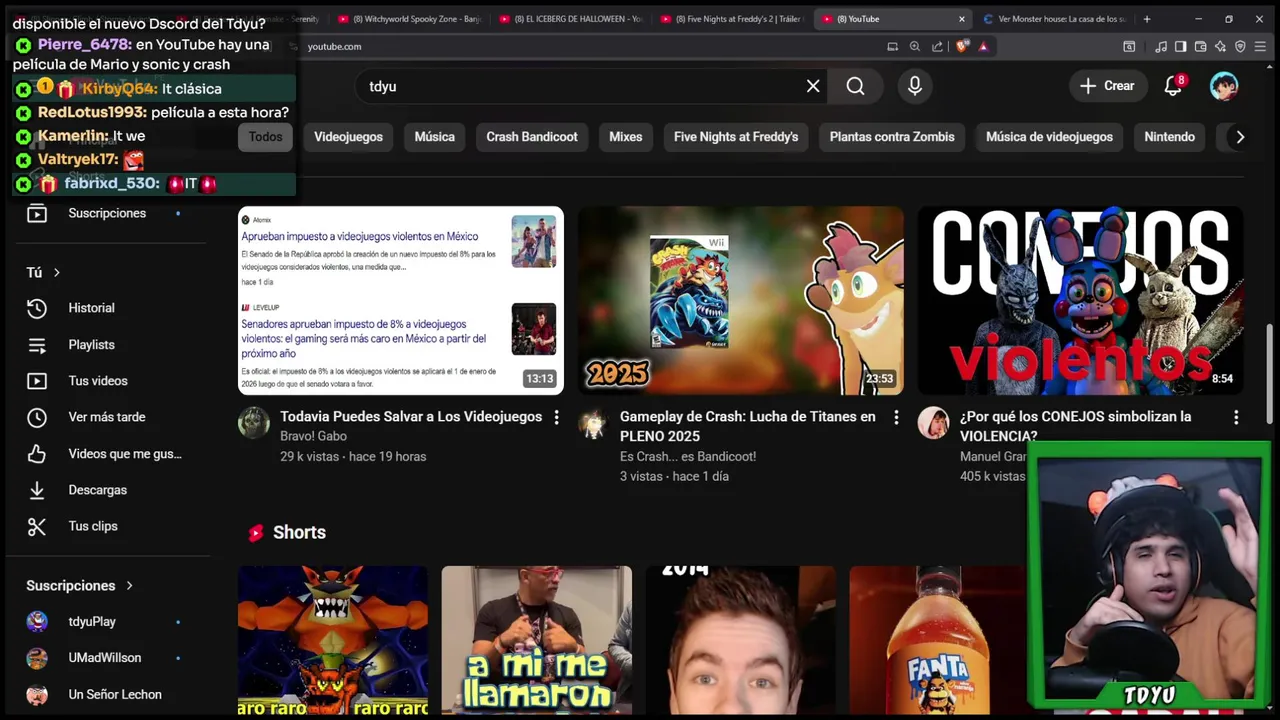Select the Mixes chip
Screen dimensions: 1280x720
626,137
